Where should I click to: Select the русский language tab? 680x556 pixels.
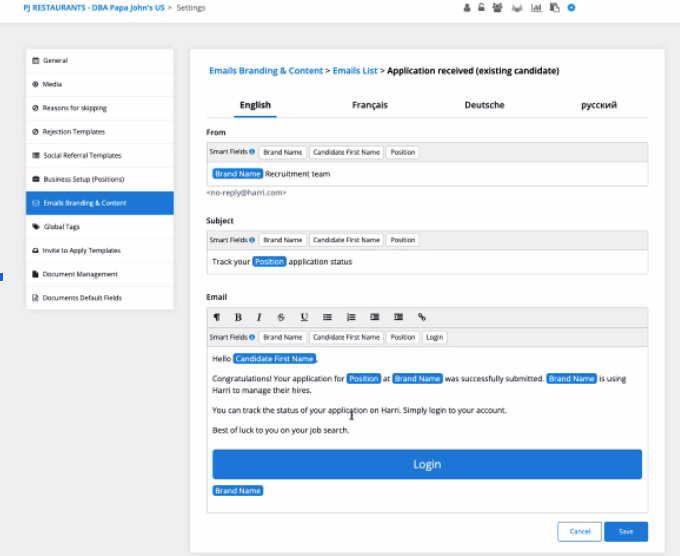[x=599, y=105]
